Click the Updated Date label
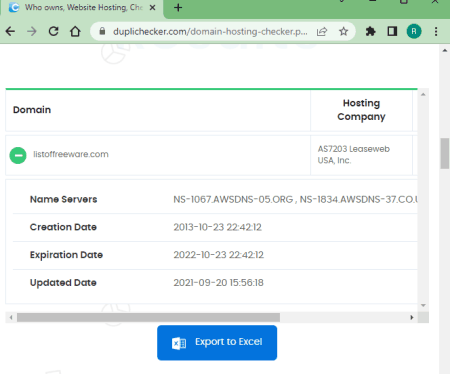Image resolution: width=450 pixels, height=374 pixels. coord(63,283)
